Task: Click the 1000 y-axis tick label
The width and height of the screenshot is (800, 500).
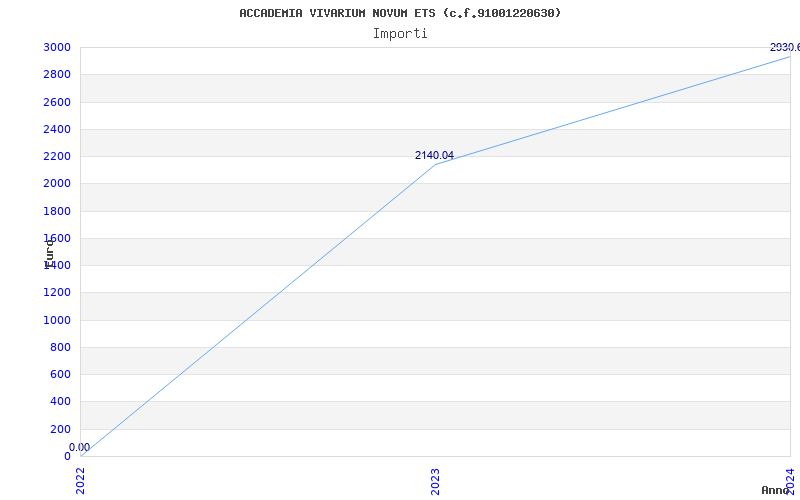Action: [x=57, y=320]
